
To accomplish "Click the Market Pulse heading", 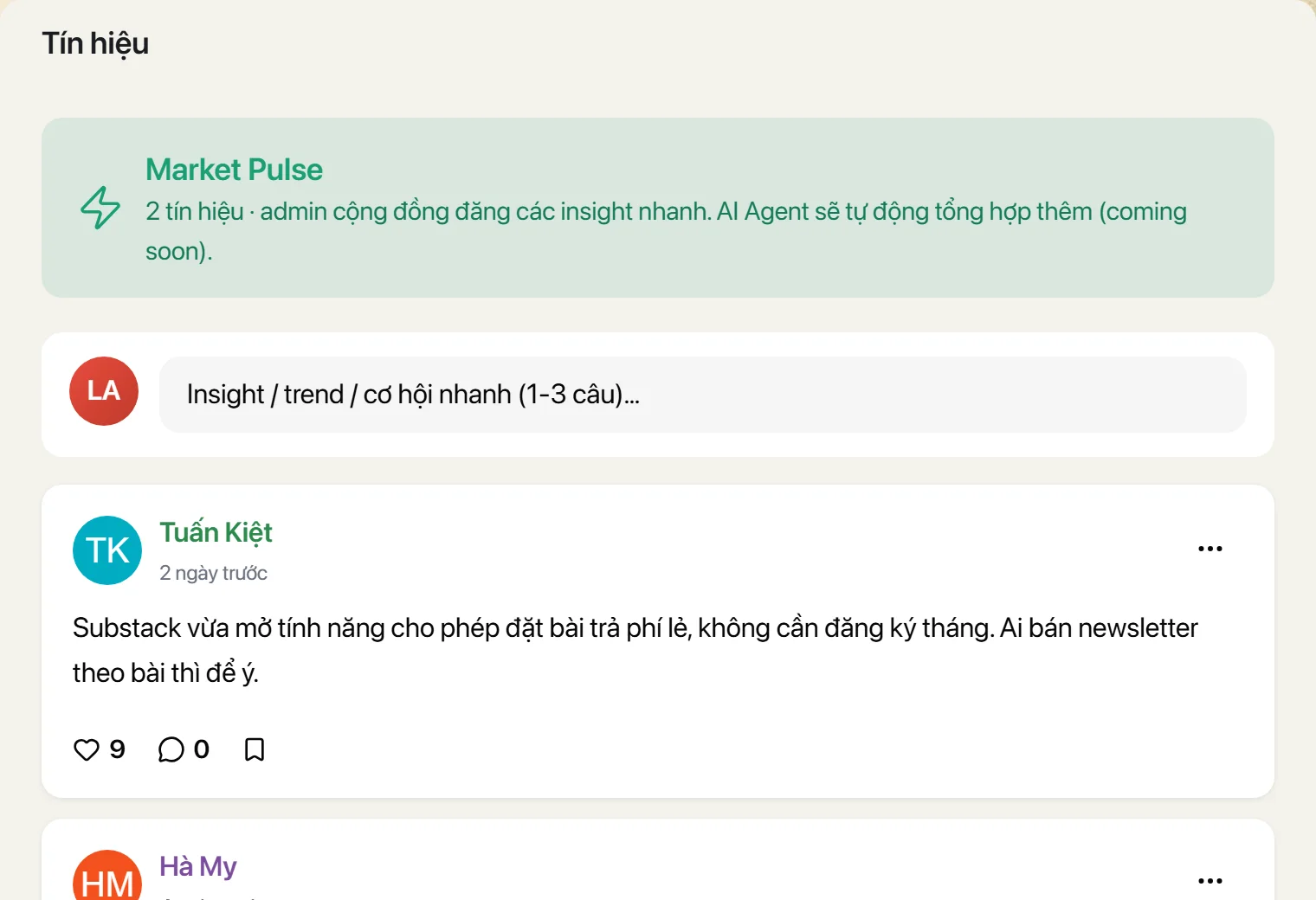I will tap(234, 170).
